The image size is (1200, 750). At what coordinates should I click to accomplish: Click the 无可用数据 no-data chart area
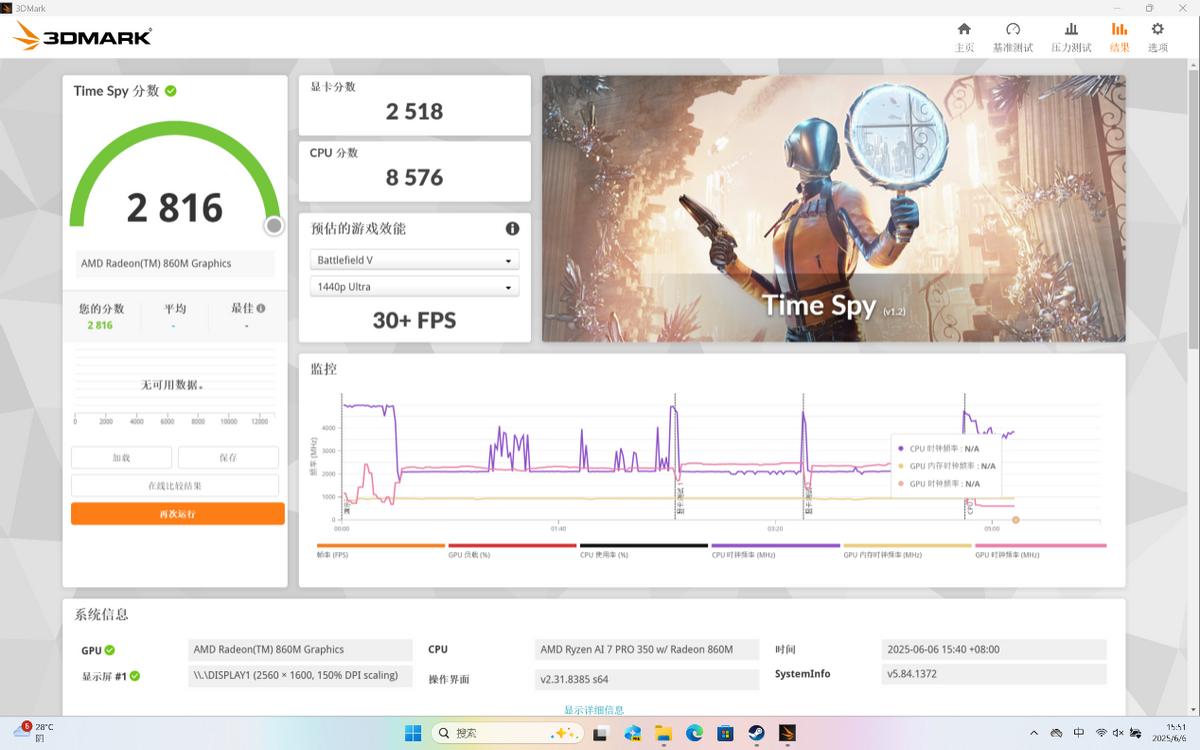click(175, 387)
